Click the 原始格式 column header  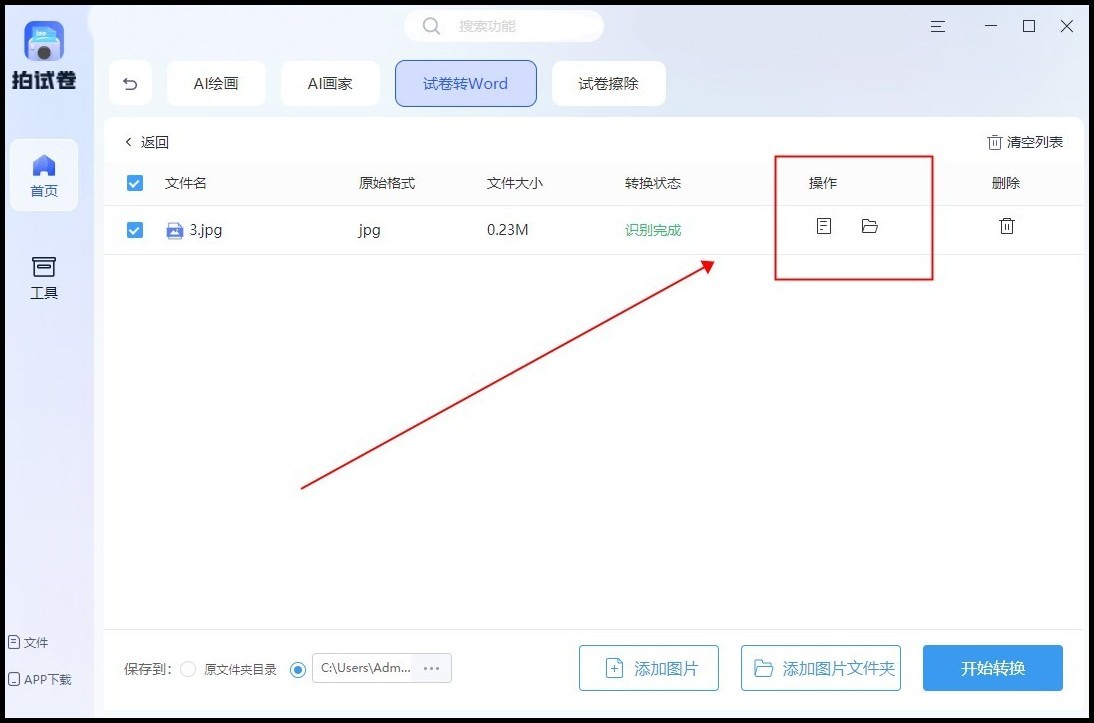click(387, 183)
